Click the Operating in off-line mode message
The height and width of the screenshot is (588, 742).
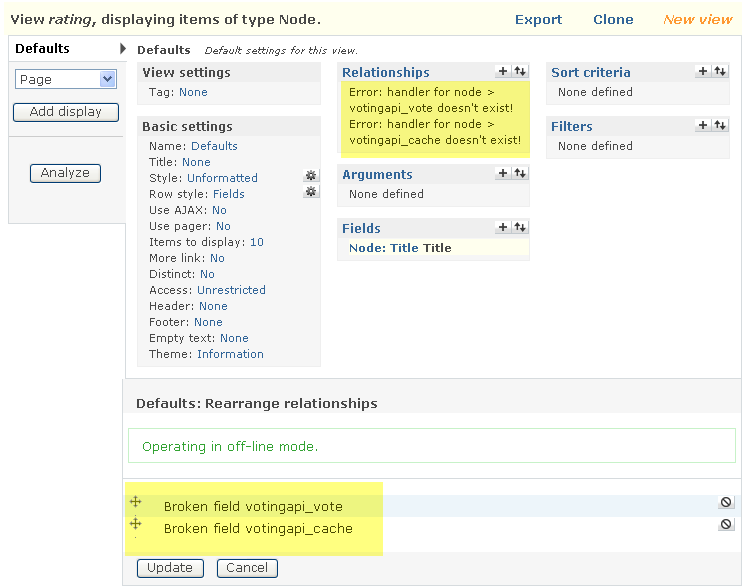tap(230, 447)
